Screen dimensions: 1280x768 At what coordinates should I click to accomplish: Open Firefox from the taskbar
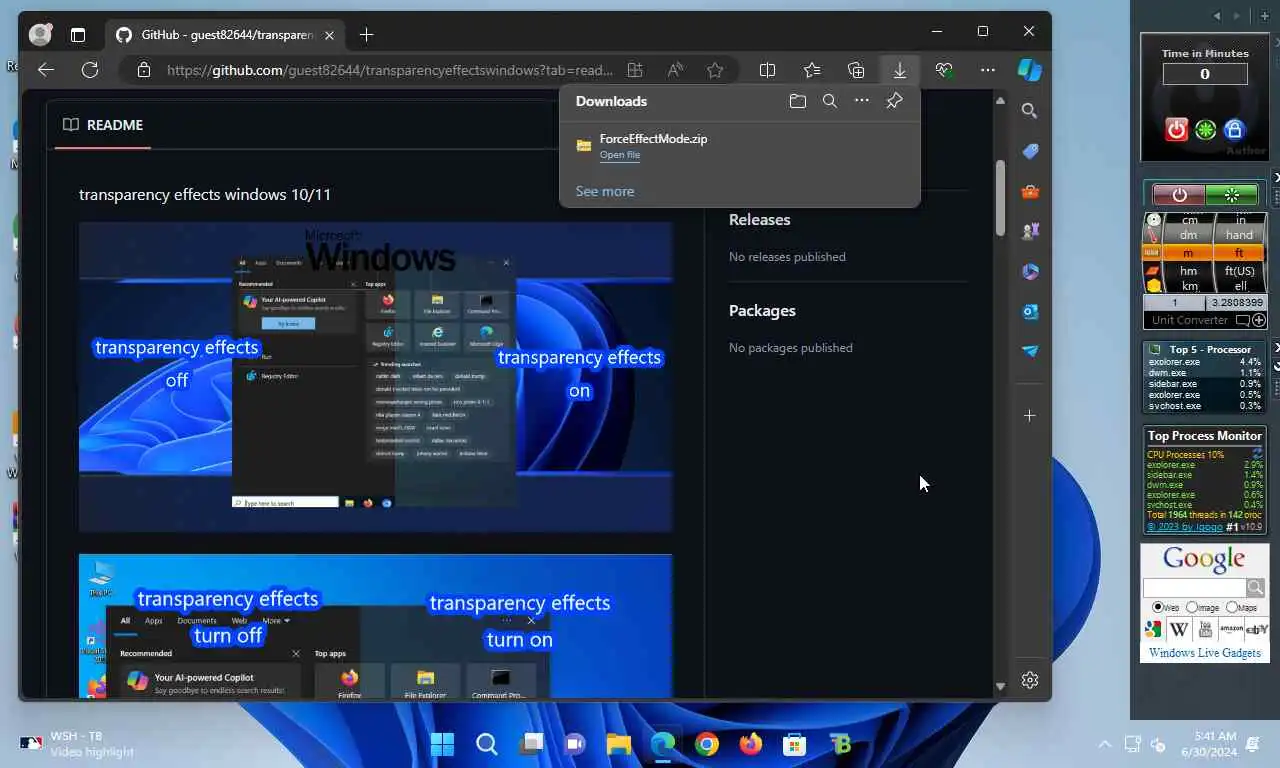coord(750,744)
